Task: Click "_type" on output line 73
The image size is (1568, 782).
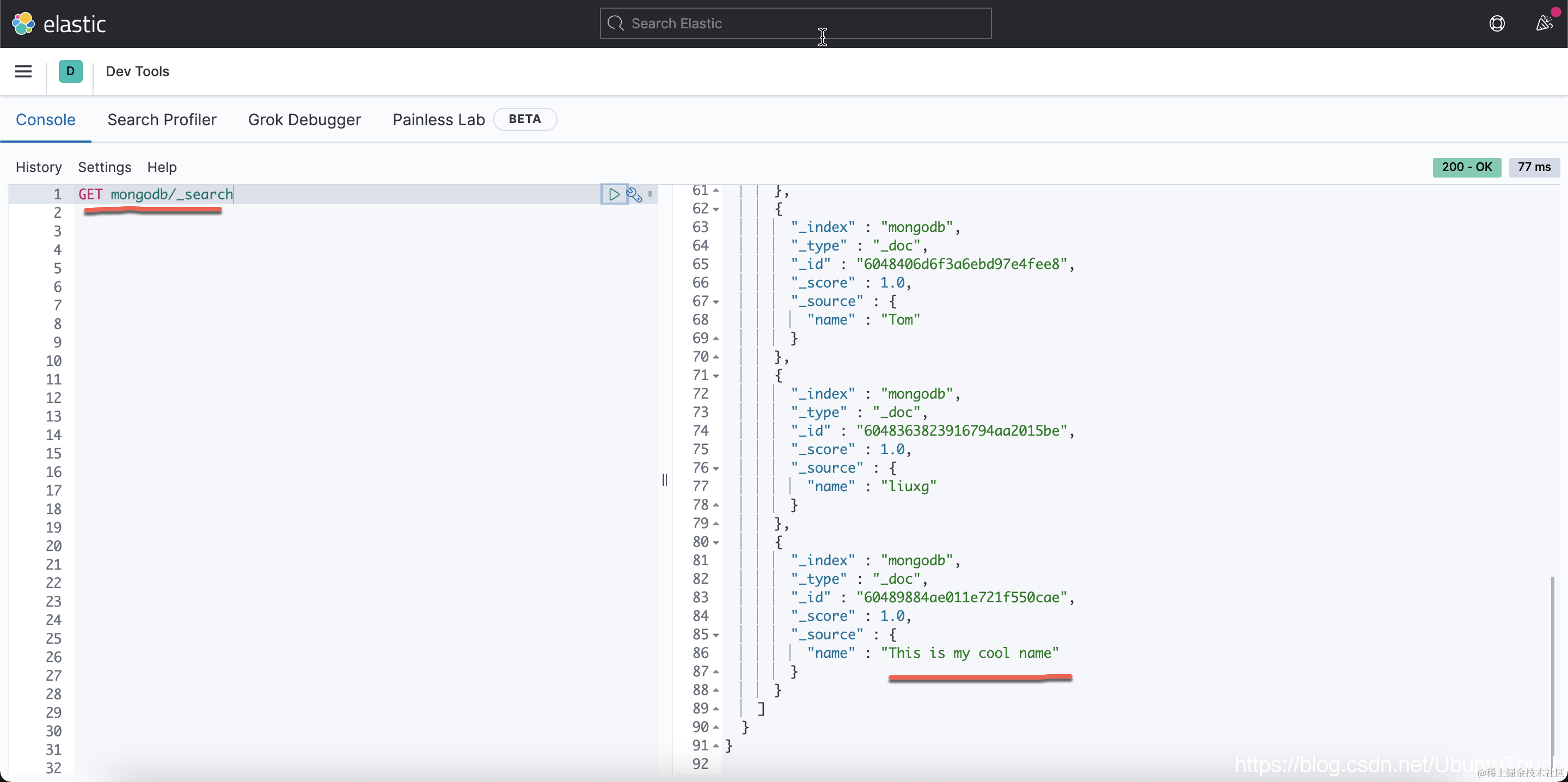Action: (819, 412)
